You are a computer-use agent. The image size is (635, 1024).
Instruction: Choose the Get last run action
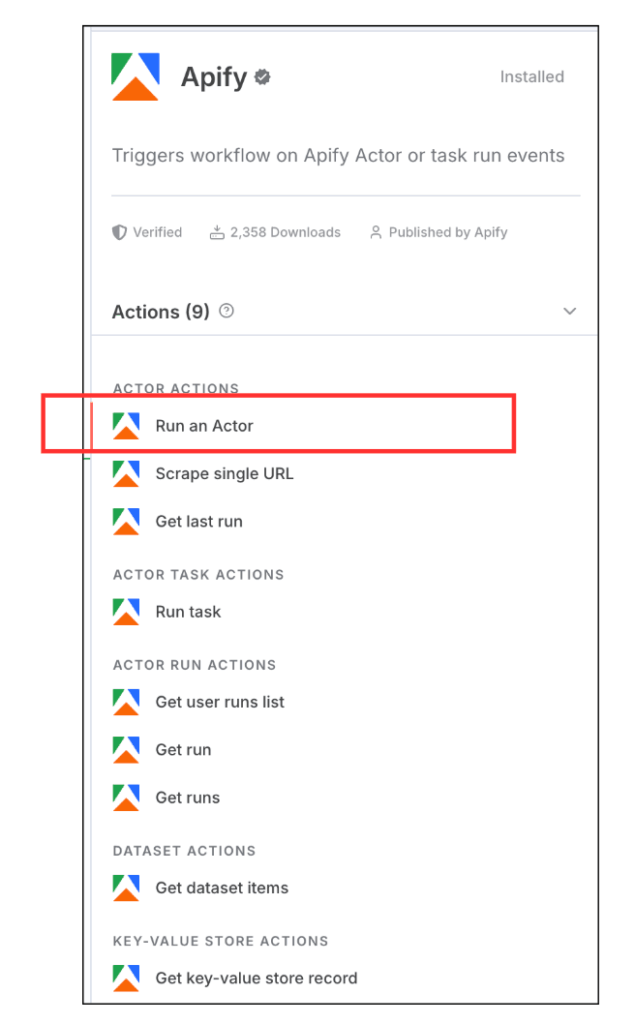[198, 522]
